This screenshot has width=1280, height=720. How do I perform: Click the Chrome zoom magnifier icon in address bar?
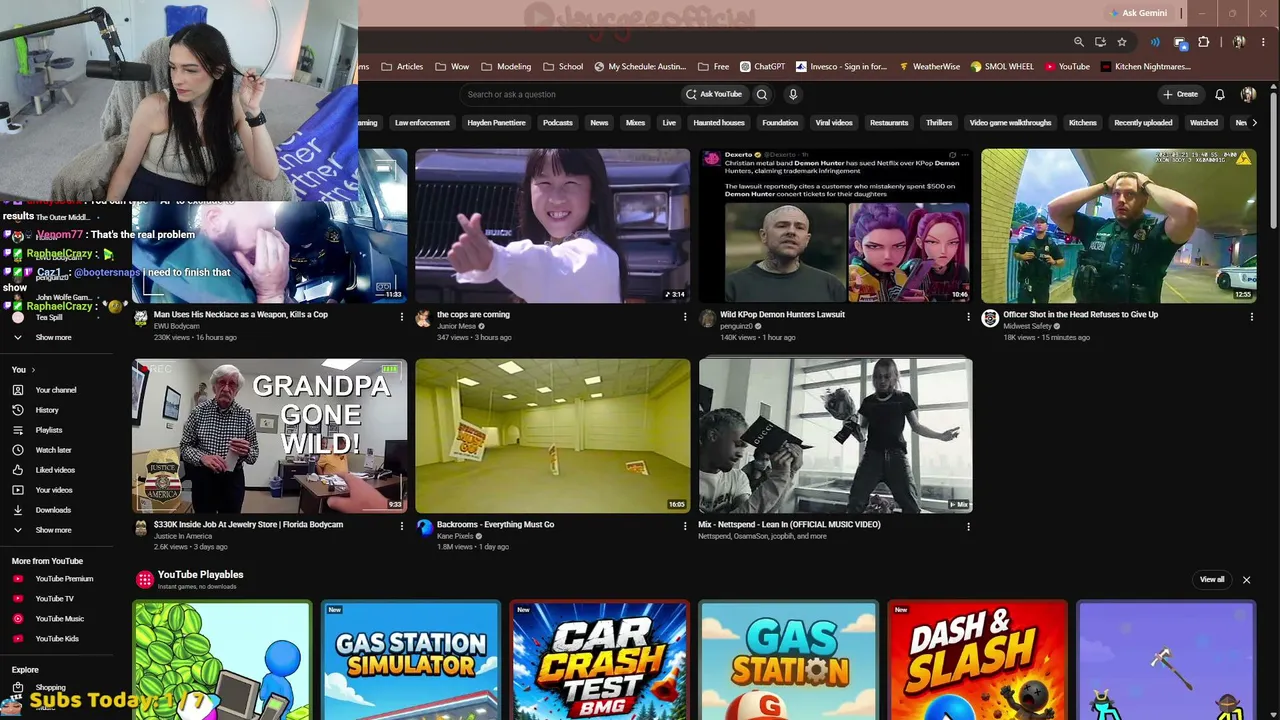(x=1079, y=42)
